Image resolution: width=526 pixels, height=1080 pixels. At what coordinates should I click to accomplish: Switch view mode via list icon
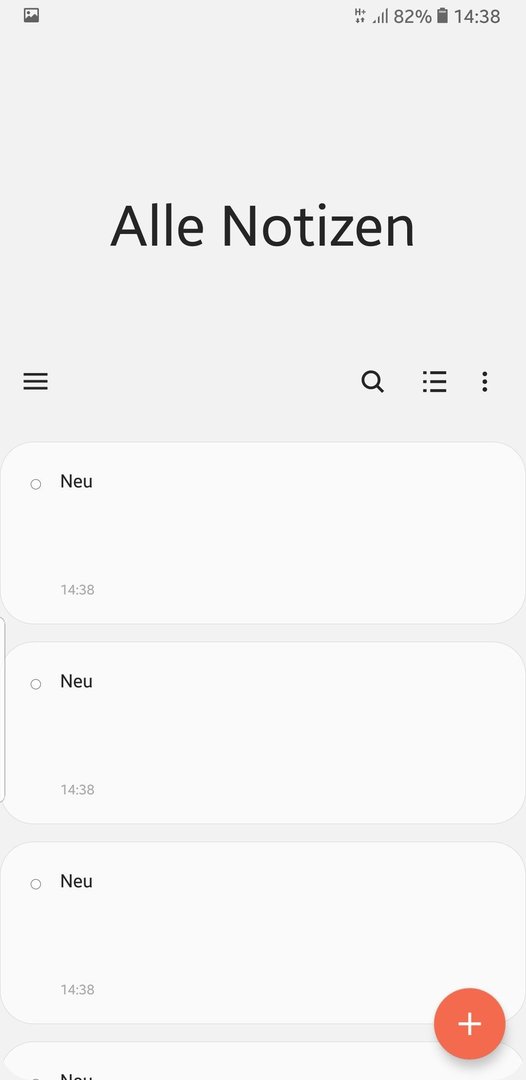click(x=434, y=381)
